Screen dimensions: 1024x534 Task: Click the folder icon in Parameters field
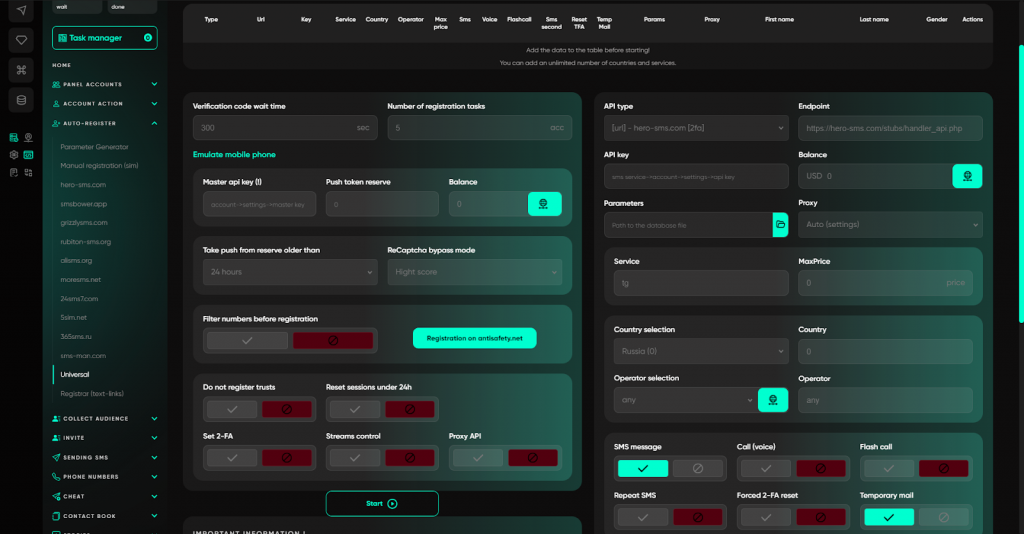pyautogui.click(x=780, y=225)
